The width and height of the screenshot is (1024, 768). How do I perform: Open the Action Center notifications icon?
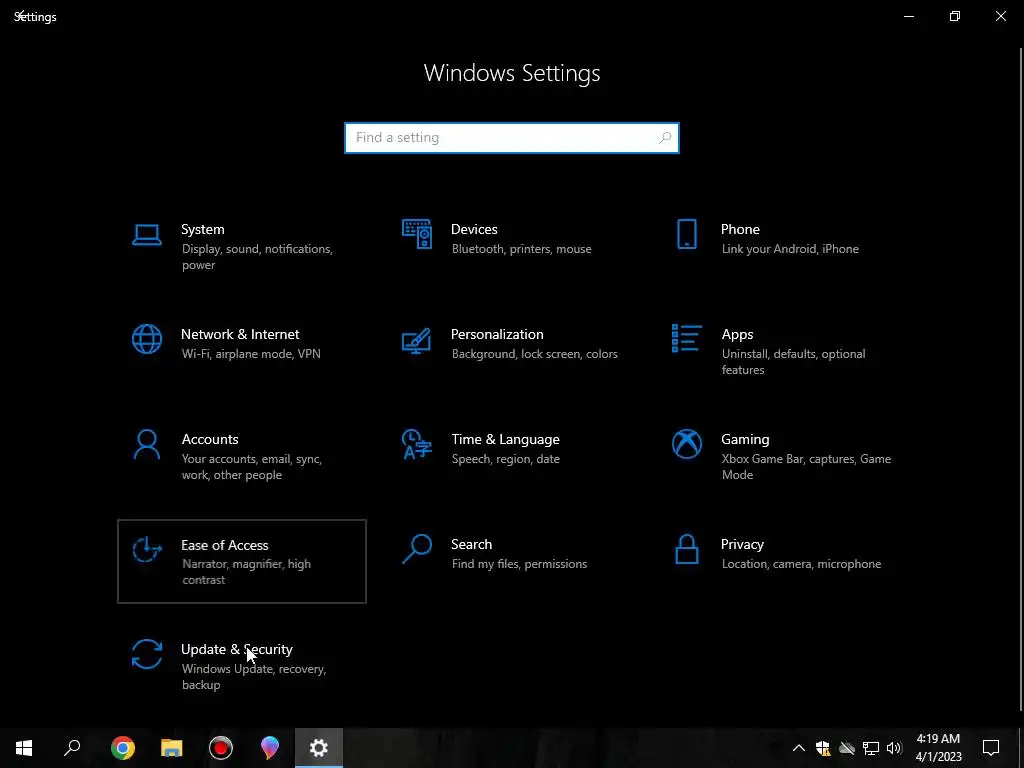click(991, 748)
